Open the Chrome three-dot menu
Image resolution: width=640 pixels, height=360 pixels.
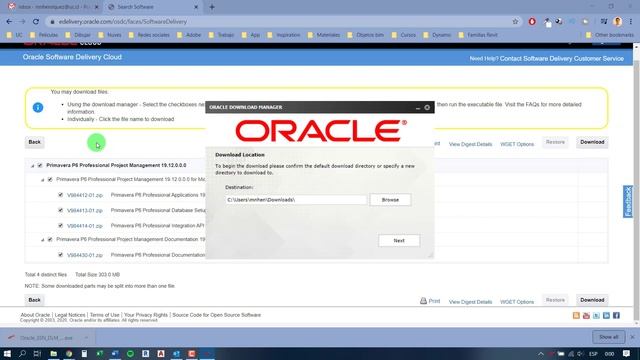pos(631,22)
